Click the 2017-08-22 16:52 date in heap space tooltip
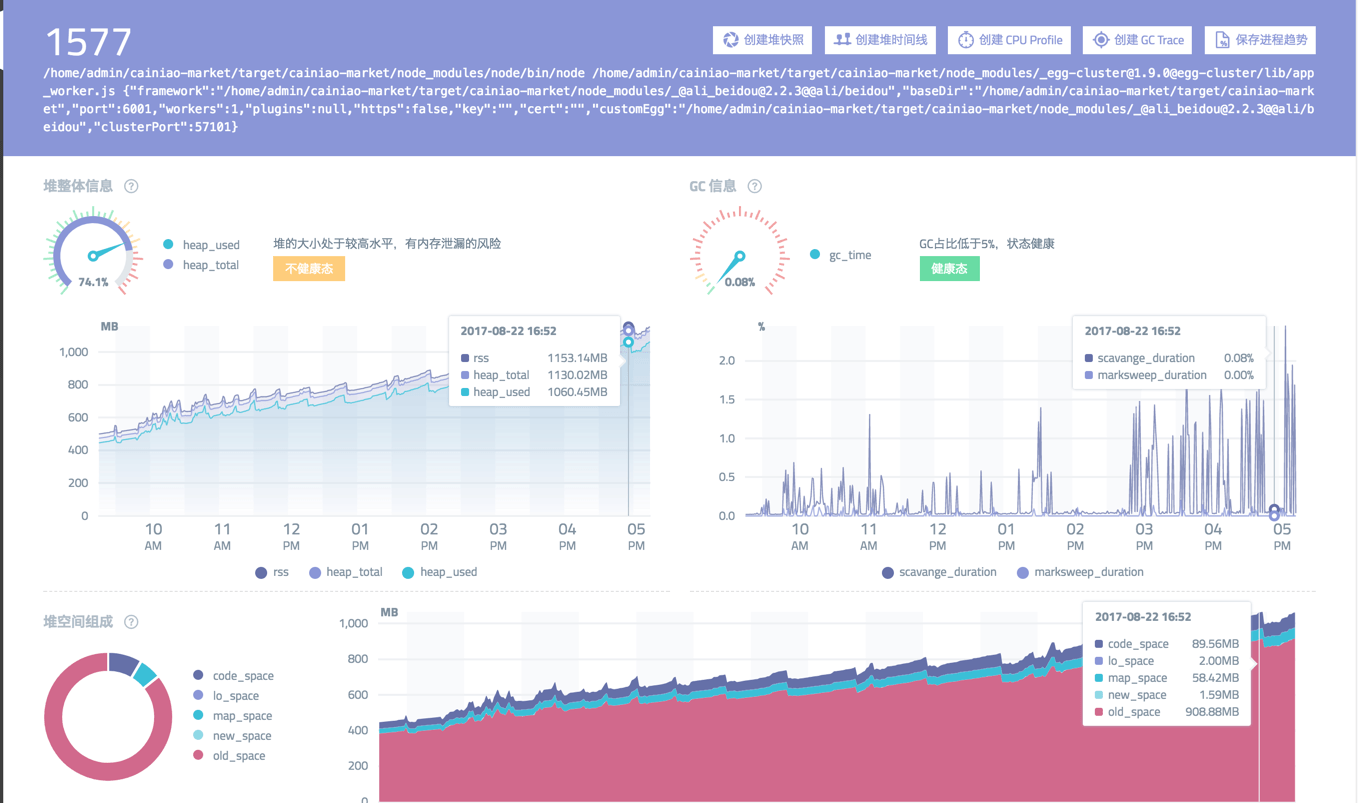 1143,617
